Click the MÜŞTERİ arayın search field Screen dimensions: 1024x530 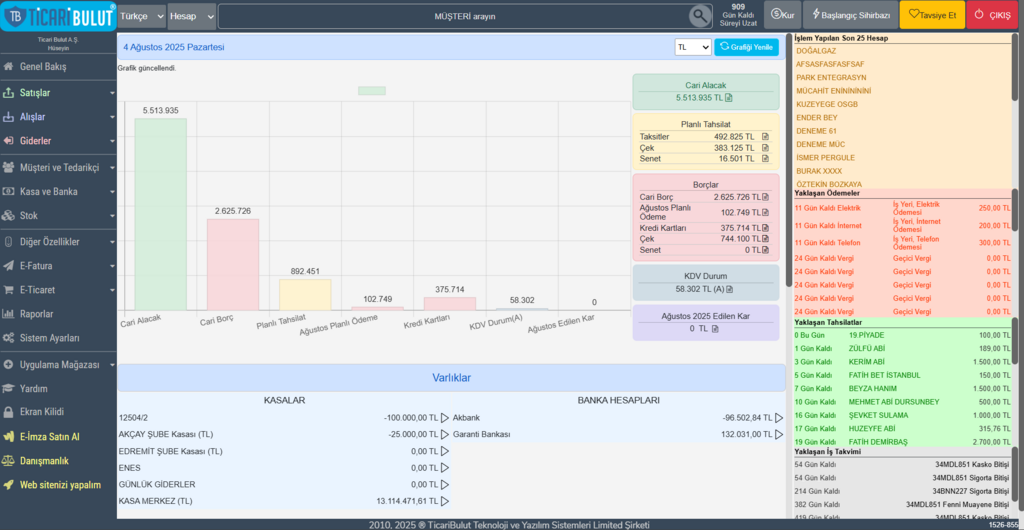(x=450, y=16)
